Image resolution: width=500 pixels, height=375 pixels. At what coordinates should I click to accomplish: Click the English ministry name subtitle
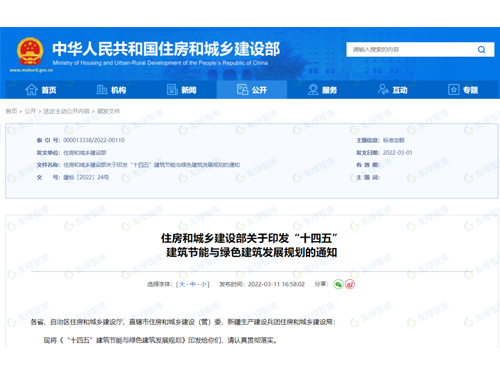click(160, 63)
